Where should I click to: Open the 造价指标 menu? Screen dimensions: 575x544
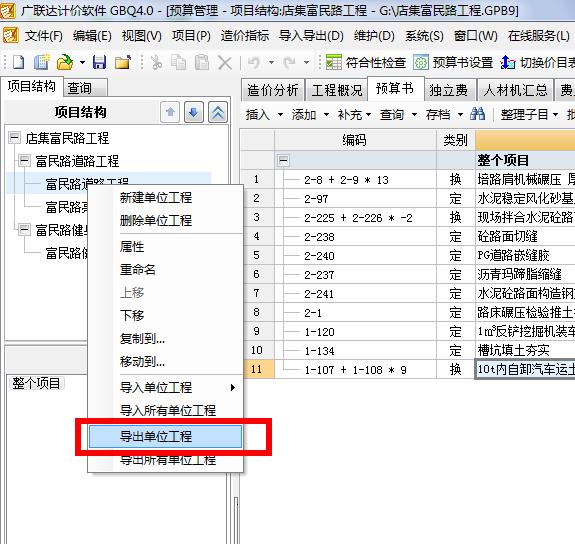click(245, 36)
